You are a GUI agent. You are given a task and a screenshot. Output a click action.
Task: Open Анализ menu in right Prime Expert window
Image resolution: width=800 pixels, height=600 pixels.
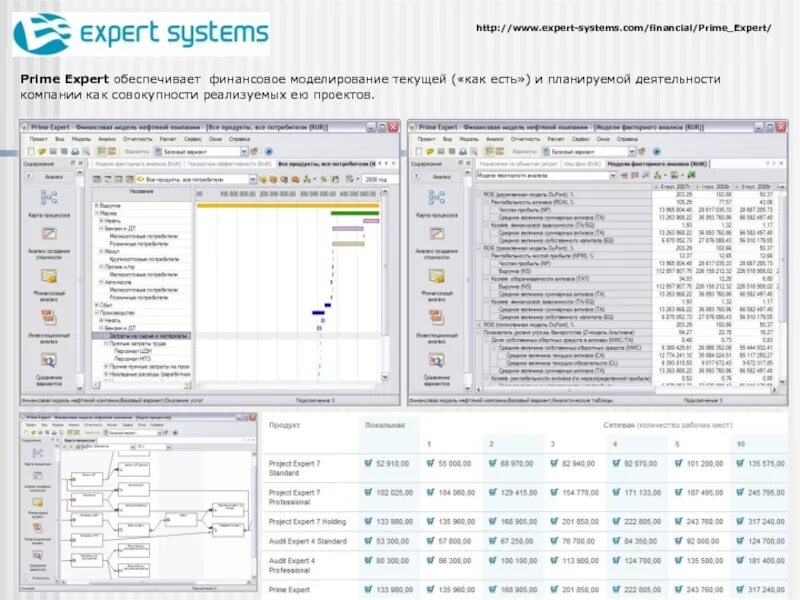[494, 139]
